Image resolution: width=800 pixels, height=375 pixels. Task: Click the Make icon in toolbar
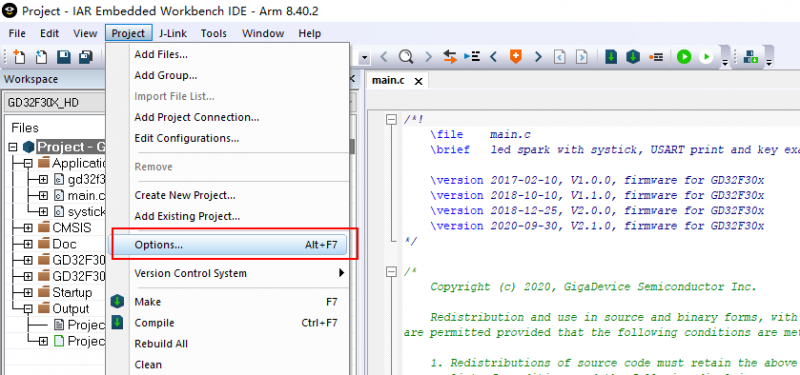pyautogui.click(x=633, y=57)
